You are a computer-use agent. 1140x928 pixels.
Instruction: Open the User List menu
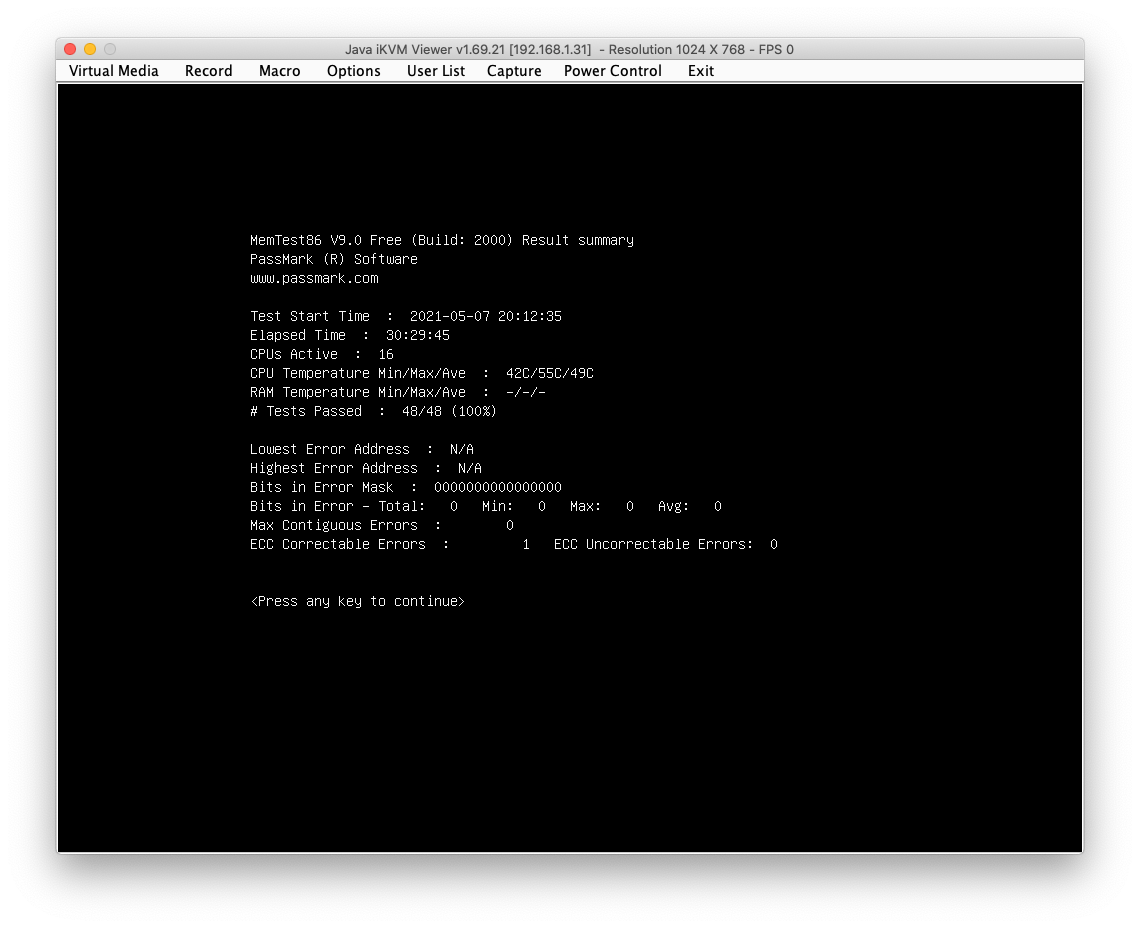435,71
